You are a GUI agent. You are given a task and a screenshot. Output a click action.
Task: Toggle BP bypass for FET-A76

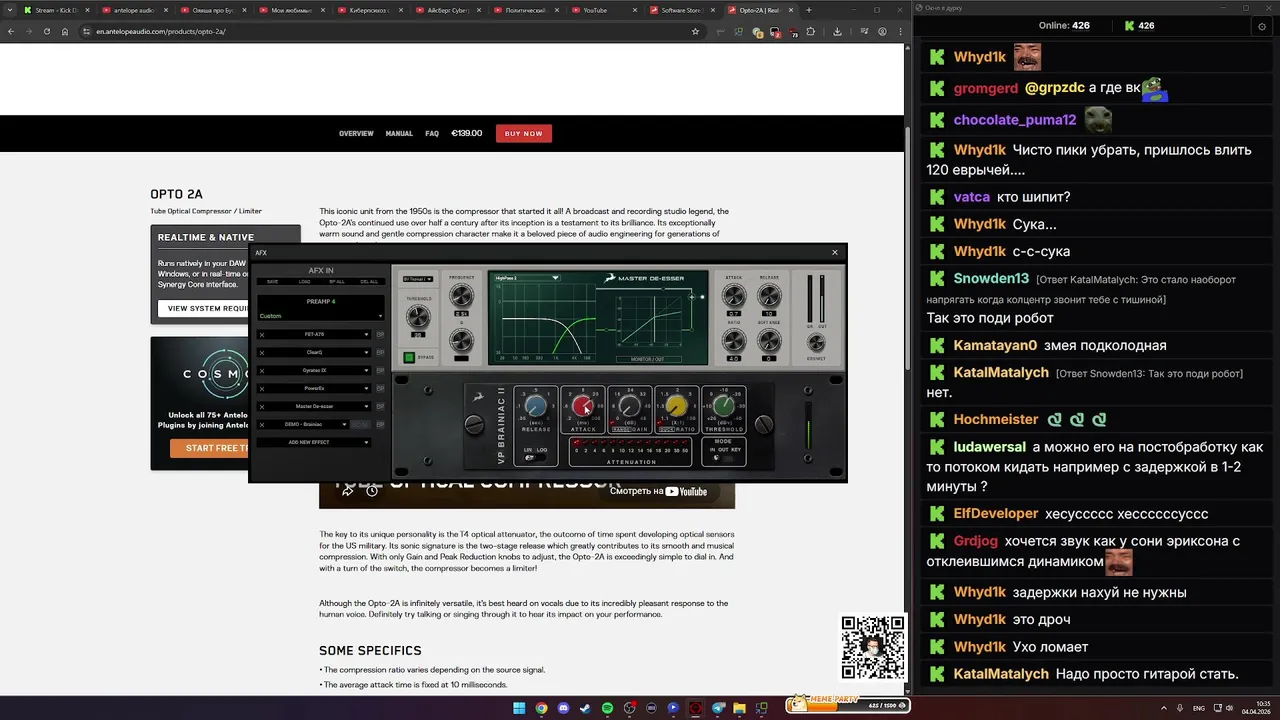click(380, 335)
